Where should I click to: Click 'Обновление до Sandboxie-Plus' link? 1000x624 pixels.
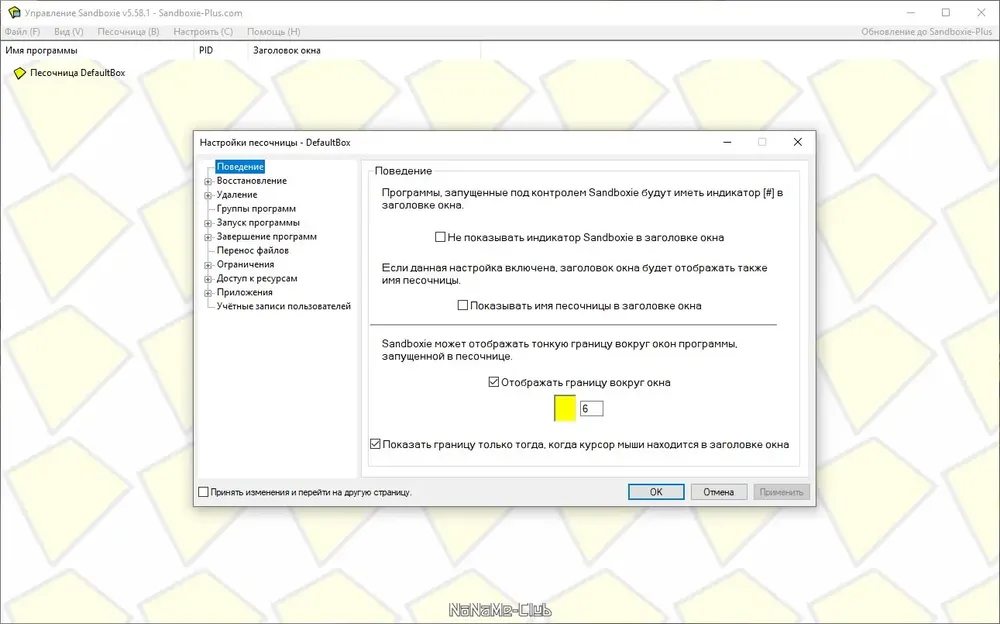926,31
